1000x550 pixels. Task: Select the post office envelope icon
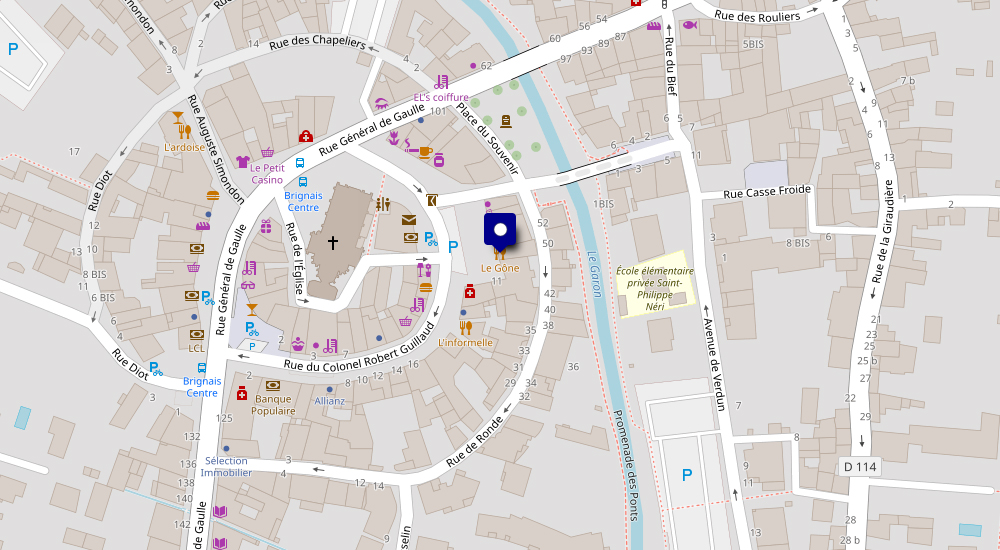[409, 220]
